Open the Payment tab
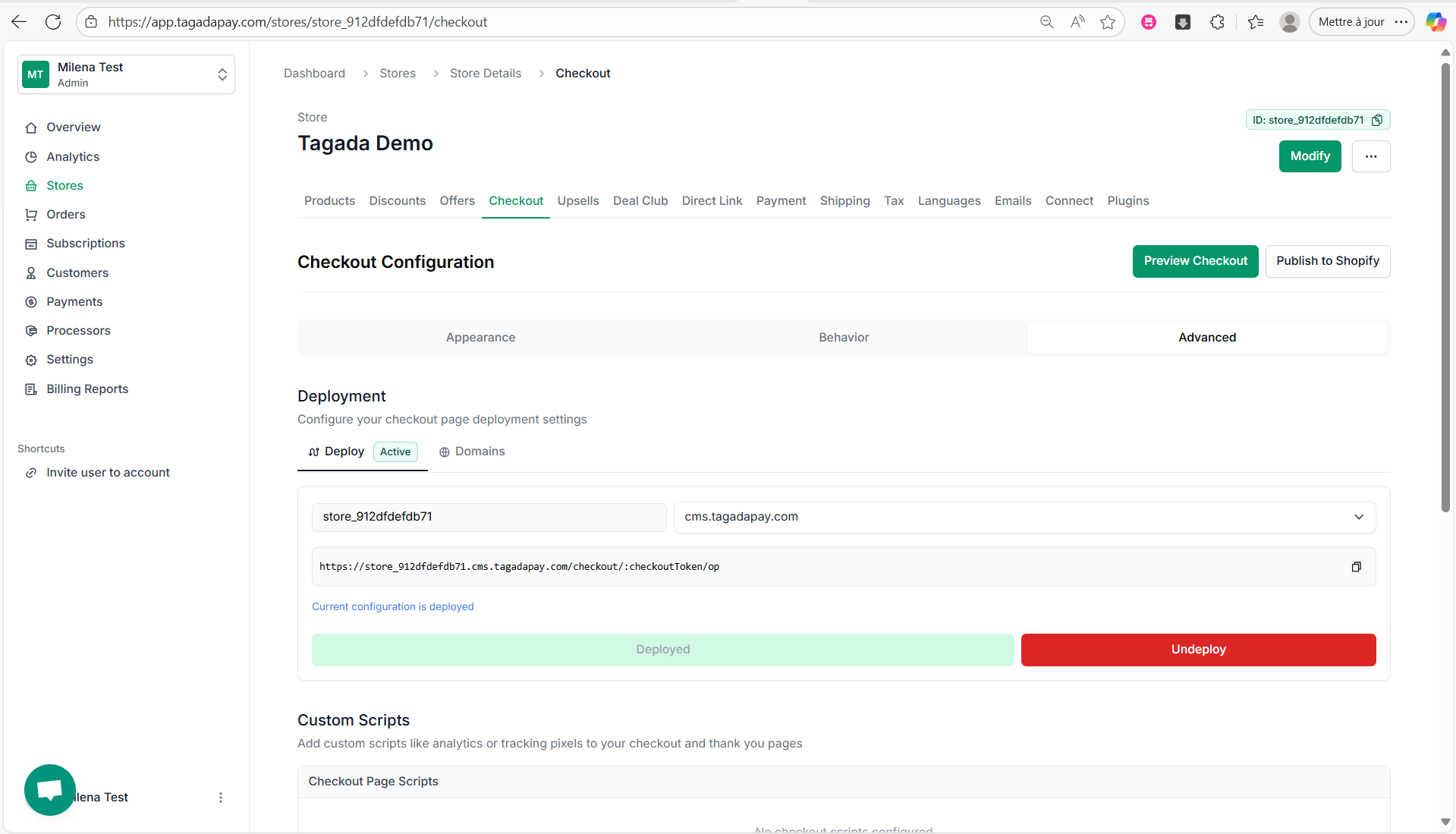The height and width of the screenshot is (834, 1456). [781, 201]
